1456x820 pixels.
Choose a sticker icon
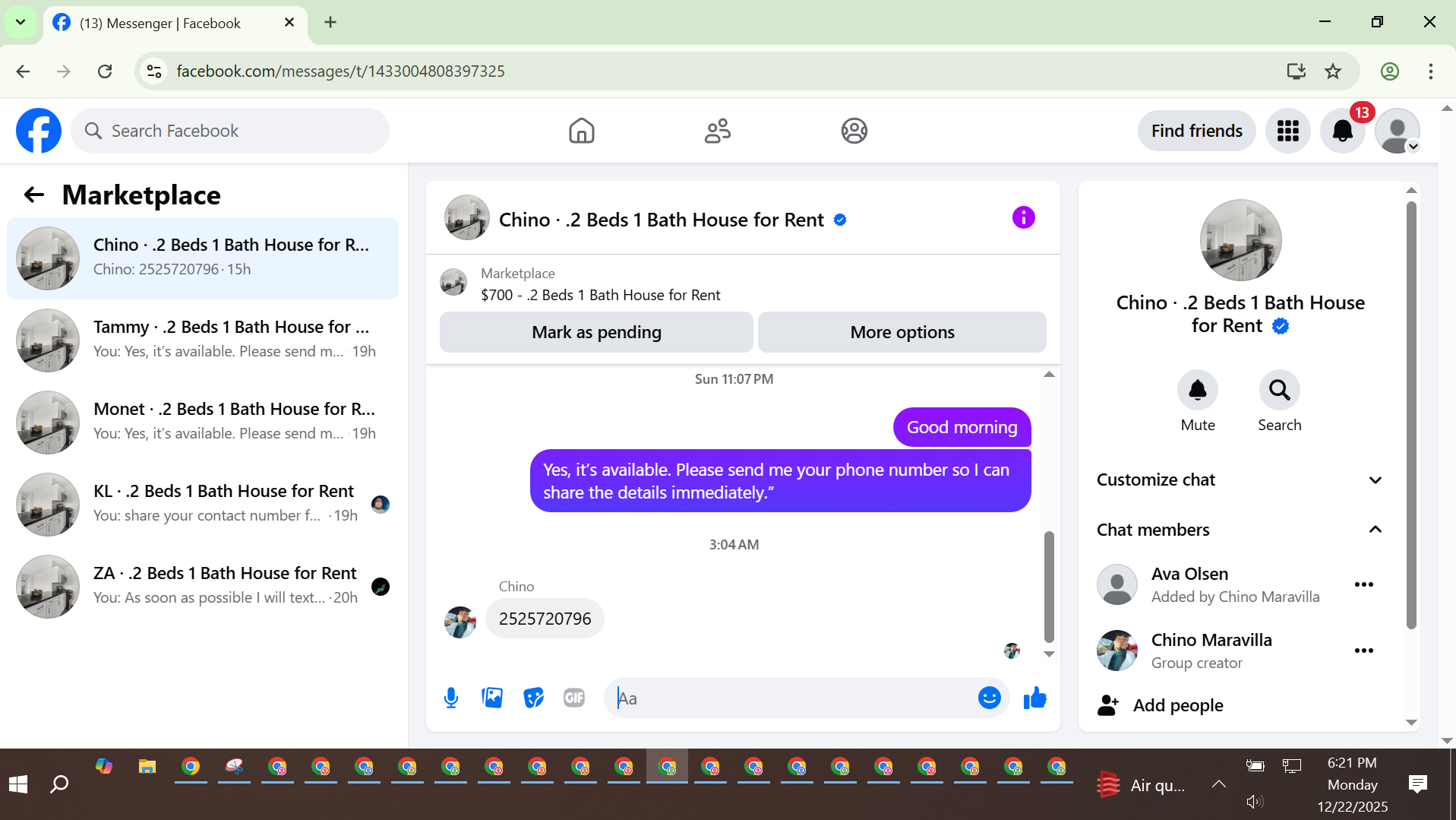coord(534,698)
